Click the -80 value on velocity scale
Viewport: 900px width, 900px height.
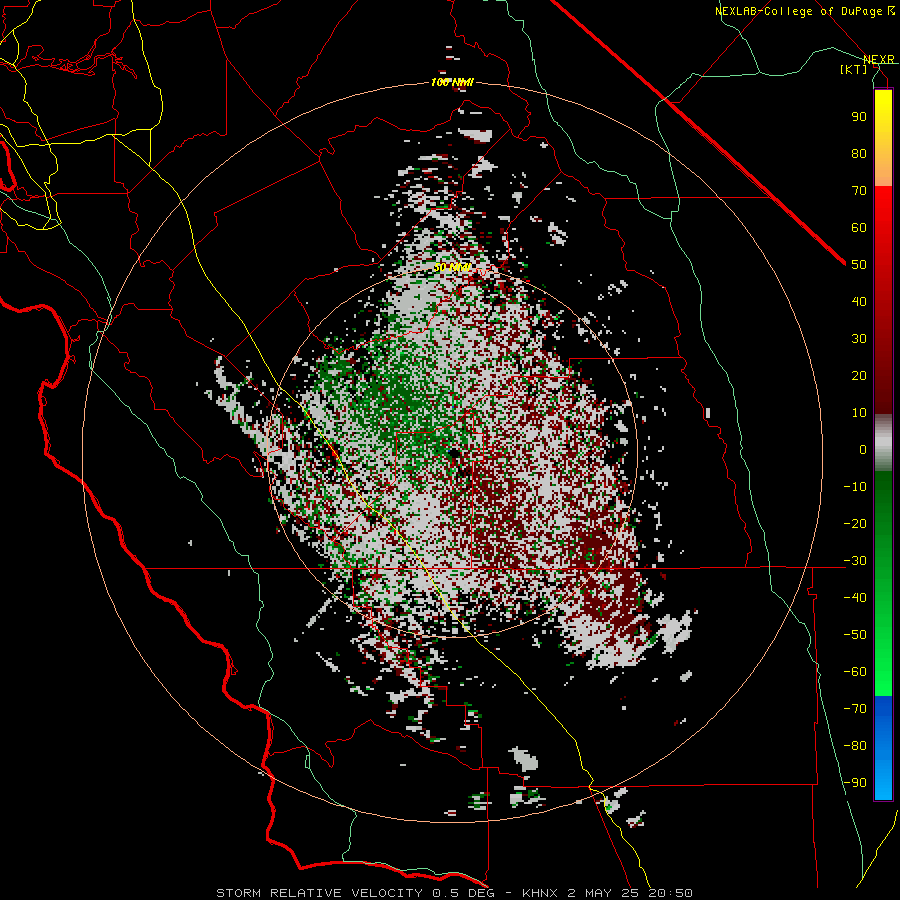click(855, 746)
